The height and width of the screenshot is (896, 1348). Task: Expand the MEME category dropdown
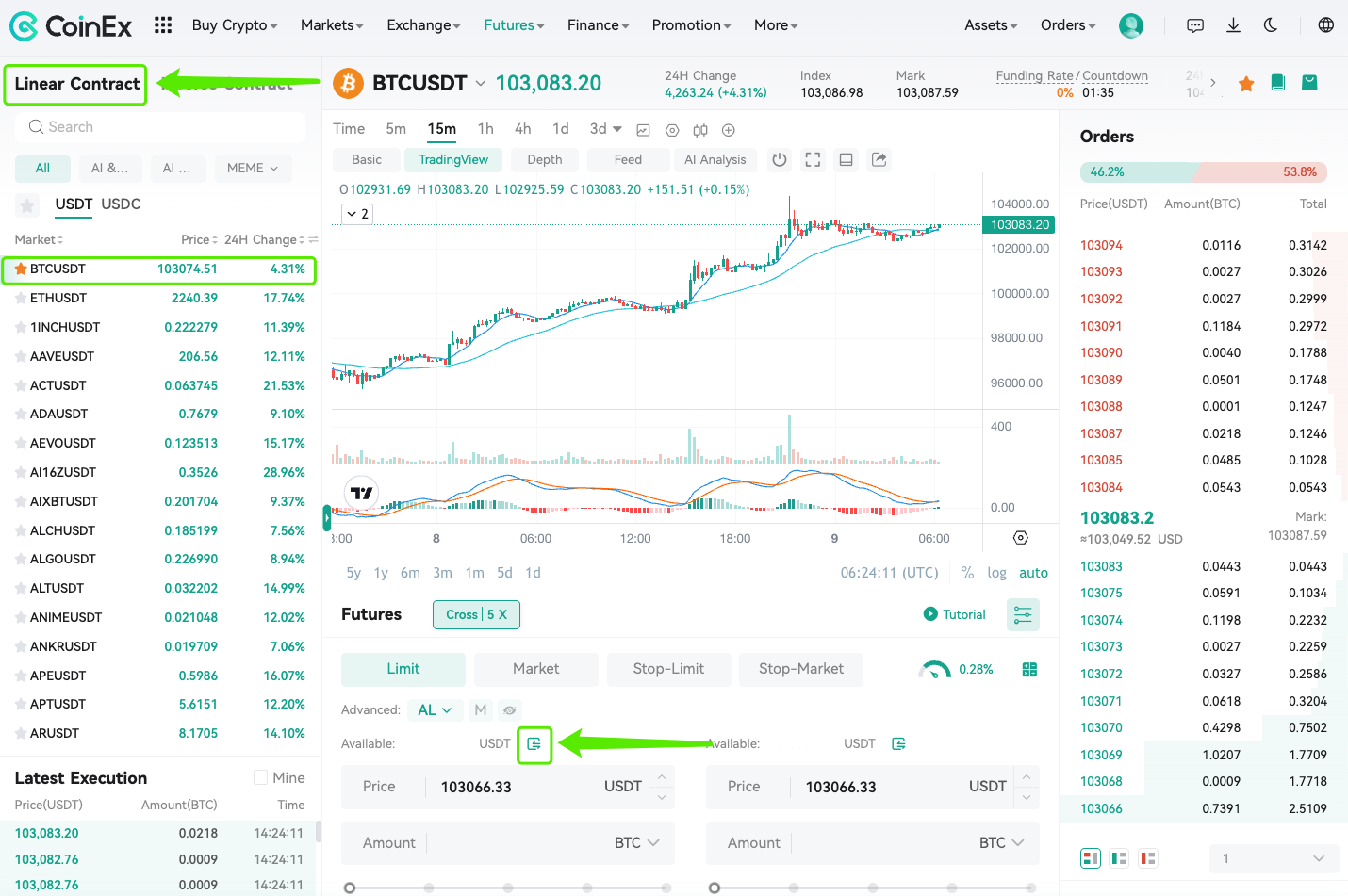[253, 169]
